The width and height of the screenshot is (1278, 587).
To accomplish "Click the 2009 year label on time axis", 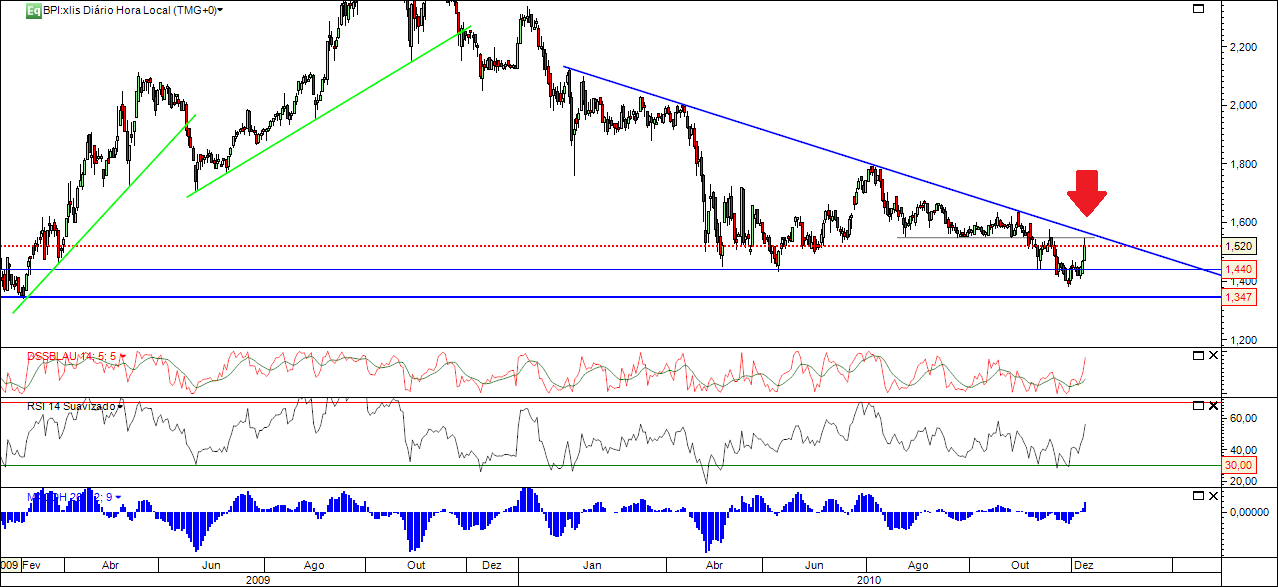I will click(258, 579).
